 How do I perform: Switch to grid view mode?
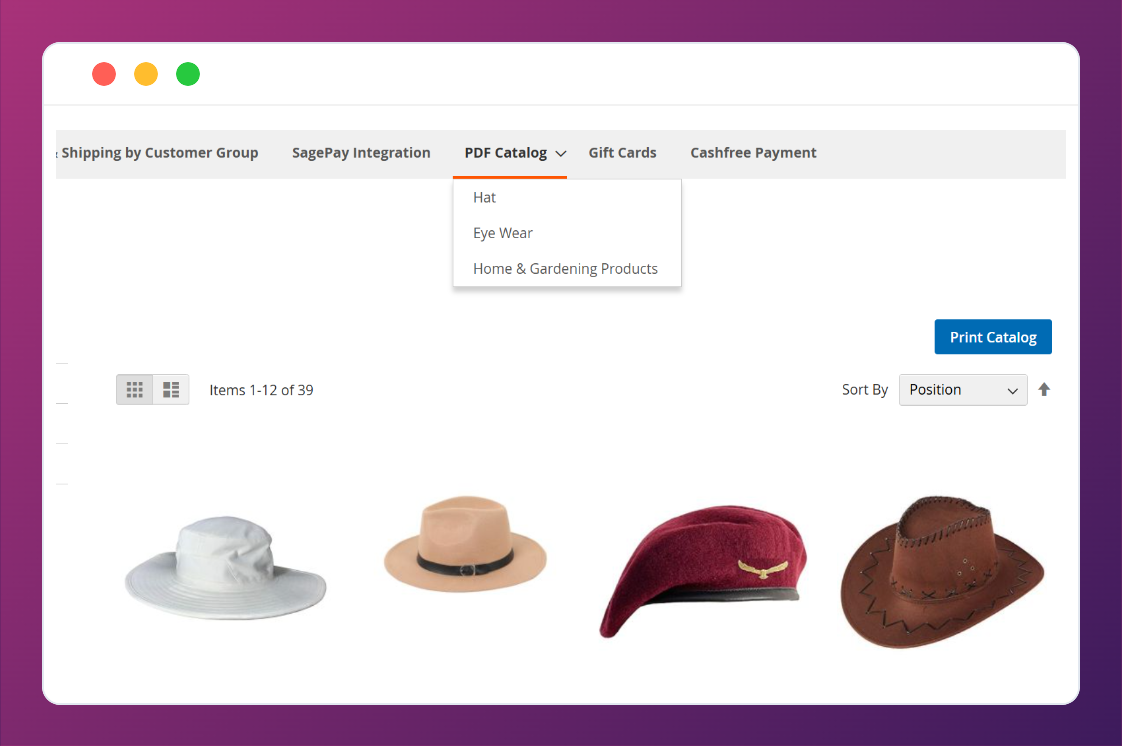pos(135,390)
